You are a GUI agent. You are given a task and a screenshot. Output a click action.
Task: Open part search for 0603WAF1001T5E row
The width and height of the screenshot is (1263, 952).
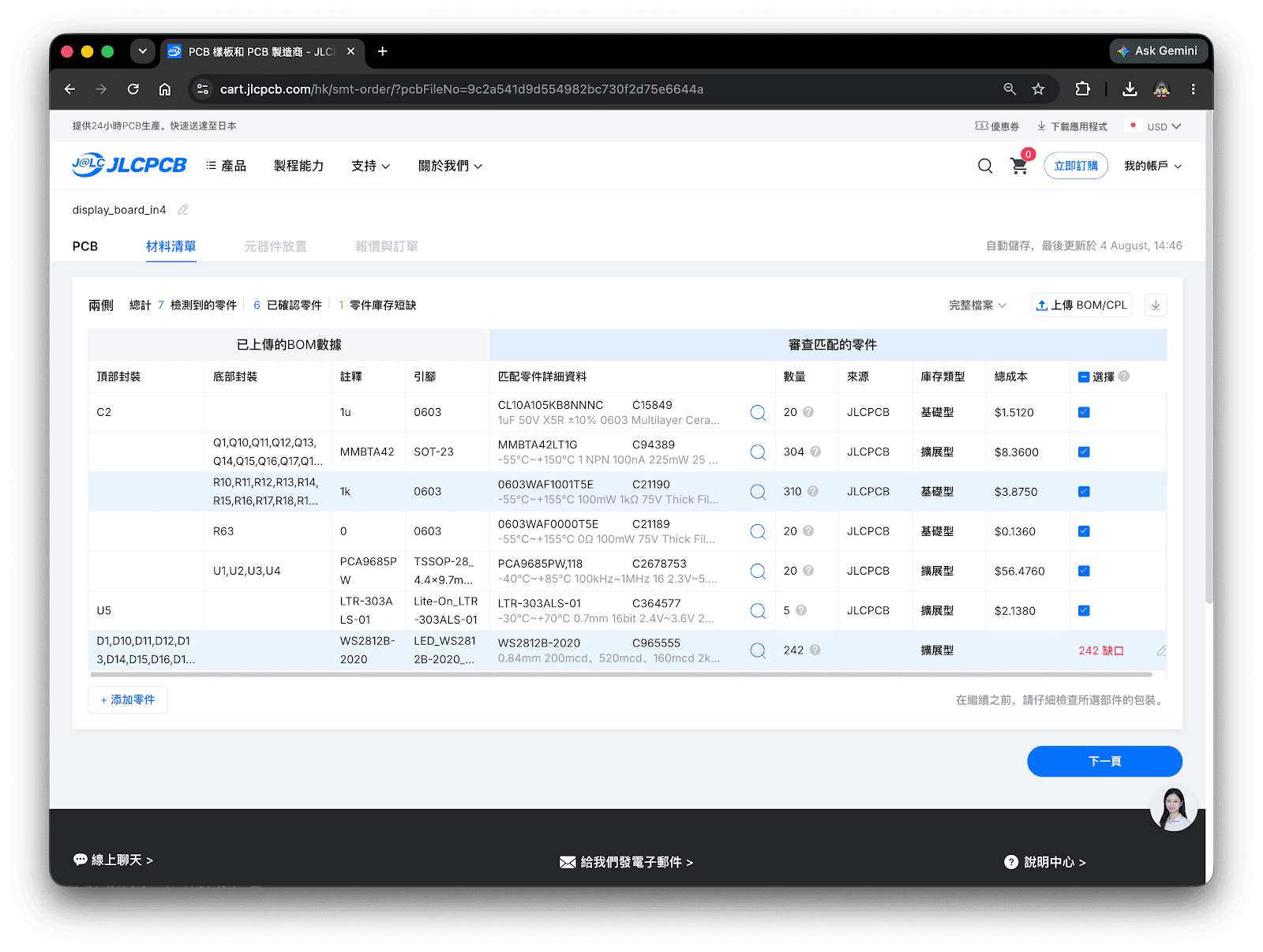[758, 492]
